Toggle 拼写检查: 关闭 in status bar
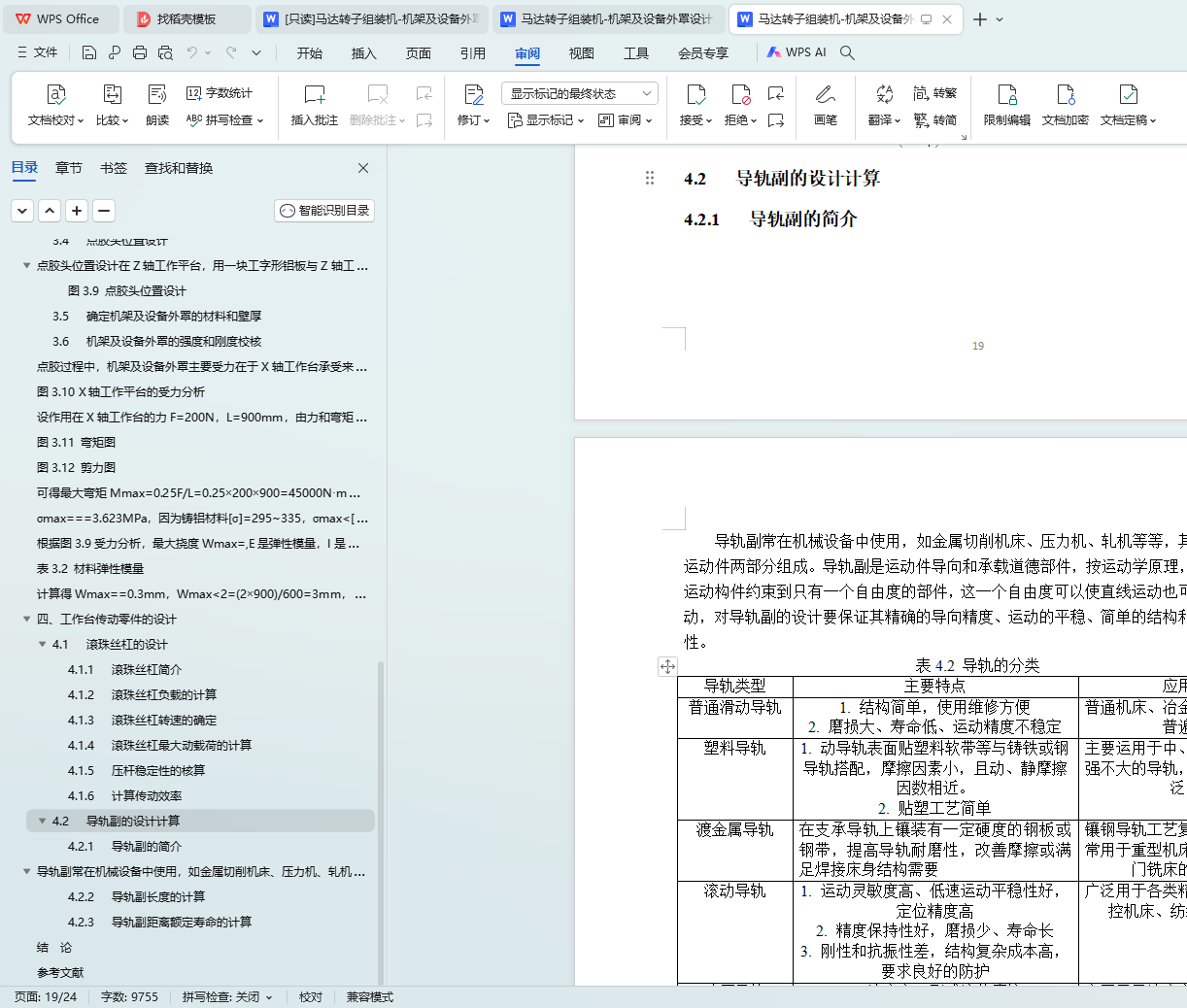 click(227, 997)
